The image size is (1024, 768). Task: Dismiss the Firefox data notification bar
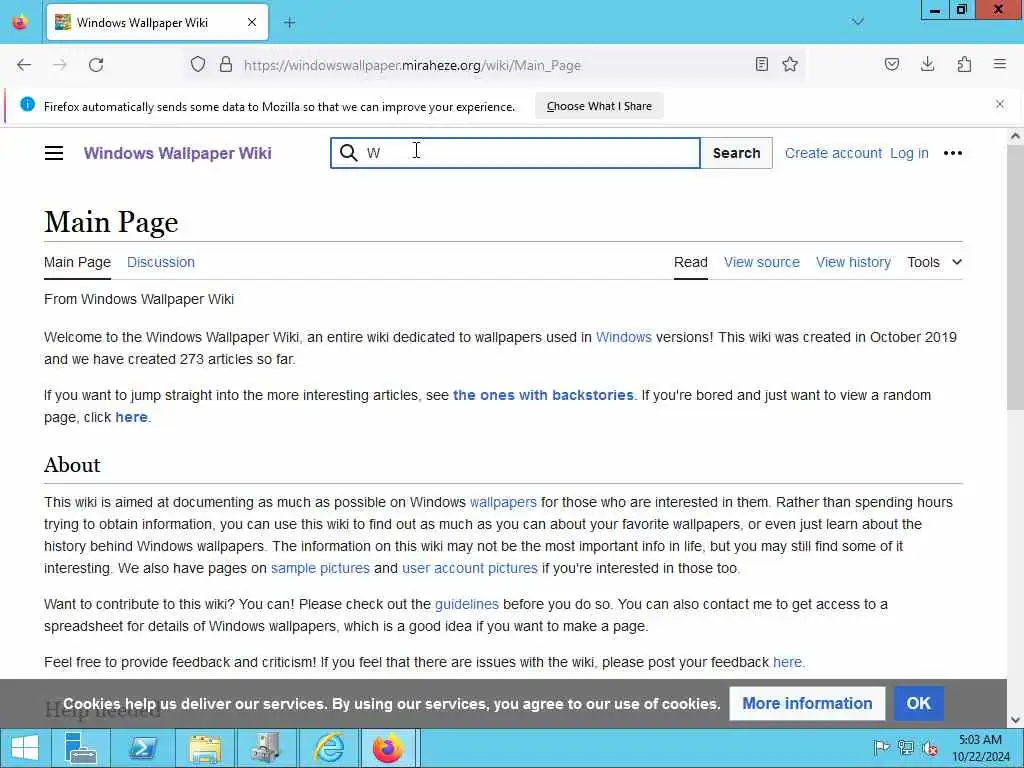point(1000,104)
